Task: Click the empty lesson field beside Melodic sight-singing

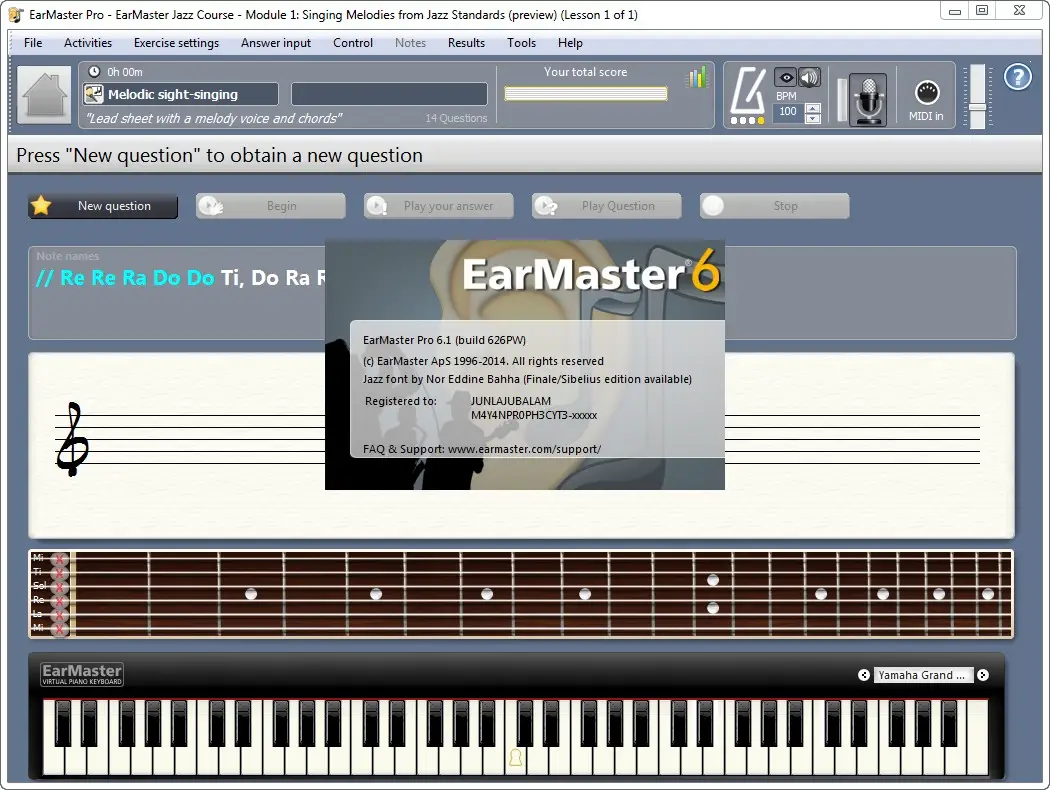Action: point(389,94)
